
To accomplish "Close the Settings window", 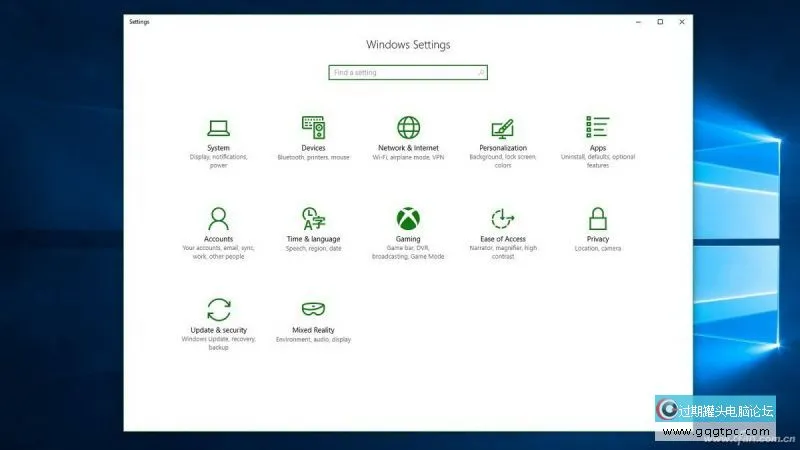I will pos(682,21).
